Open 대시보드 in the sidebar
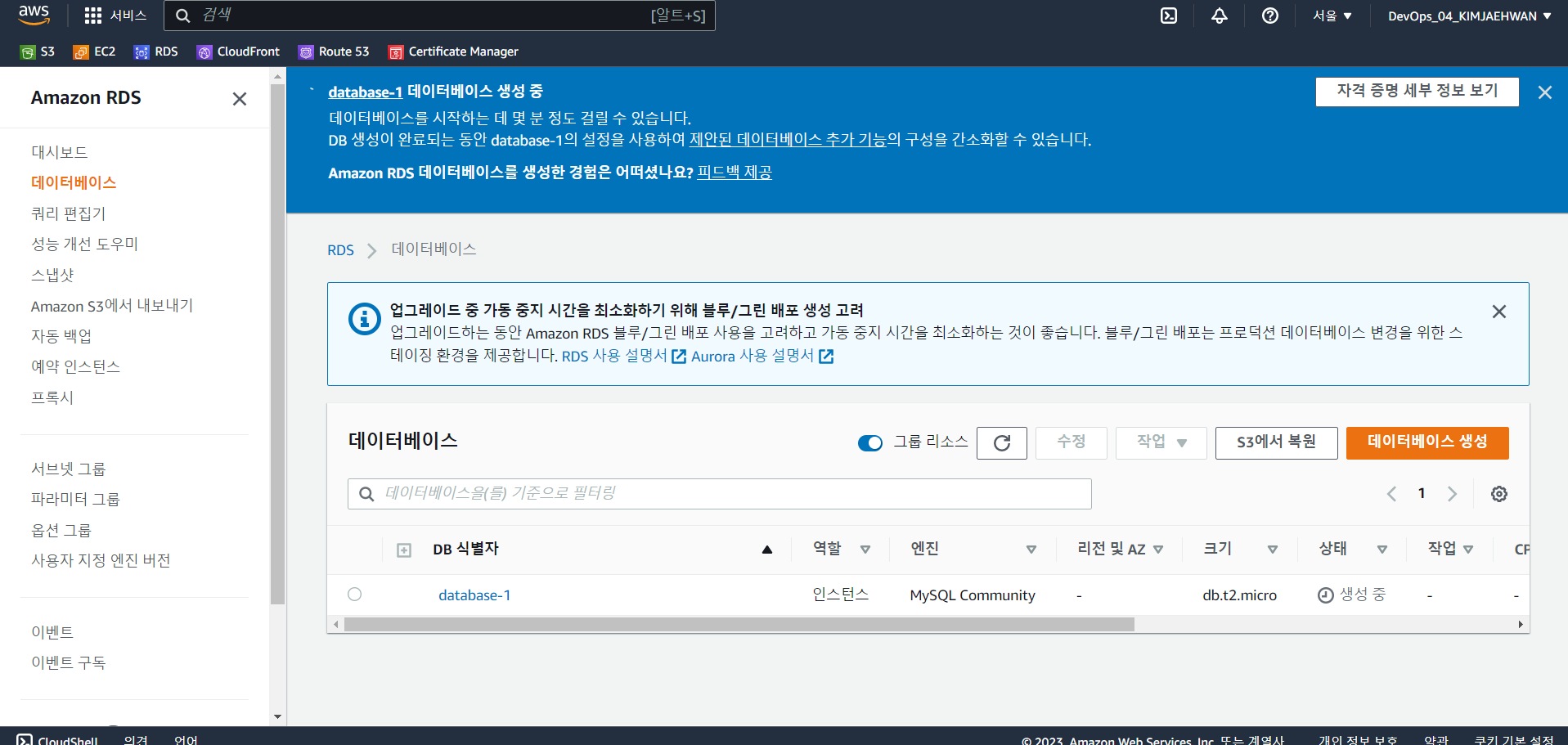1568x745 pixels. pos(60,152)
